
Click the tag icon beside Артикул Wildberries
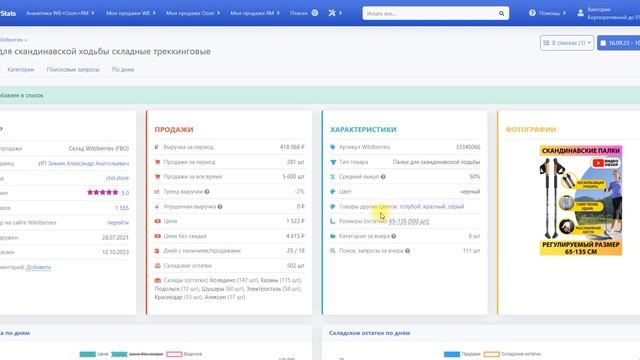point(333,147)
